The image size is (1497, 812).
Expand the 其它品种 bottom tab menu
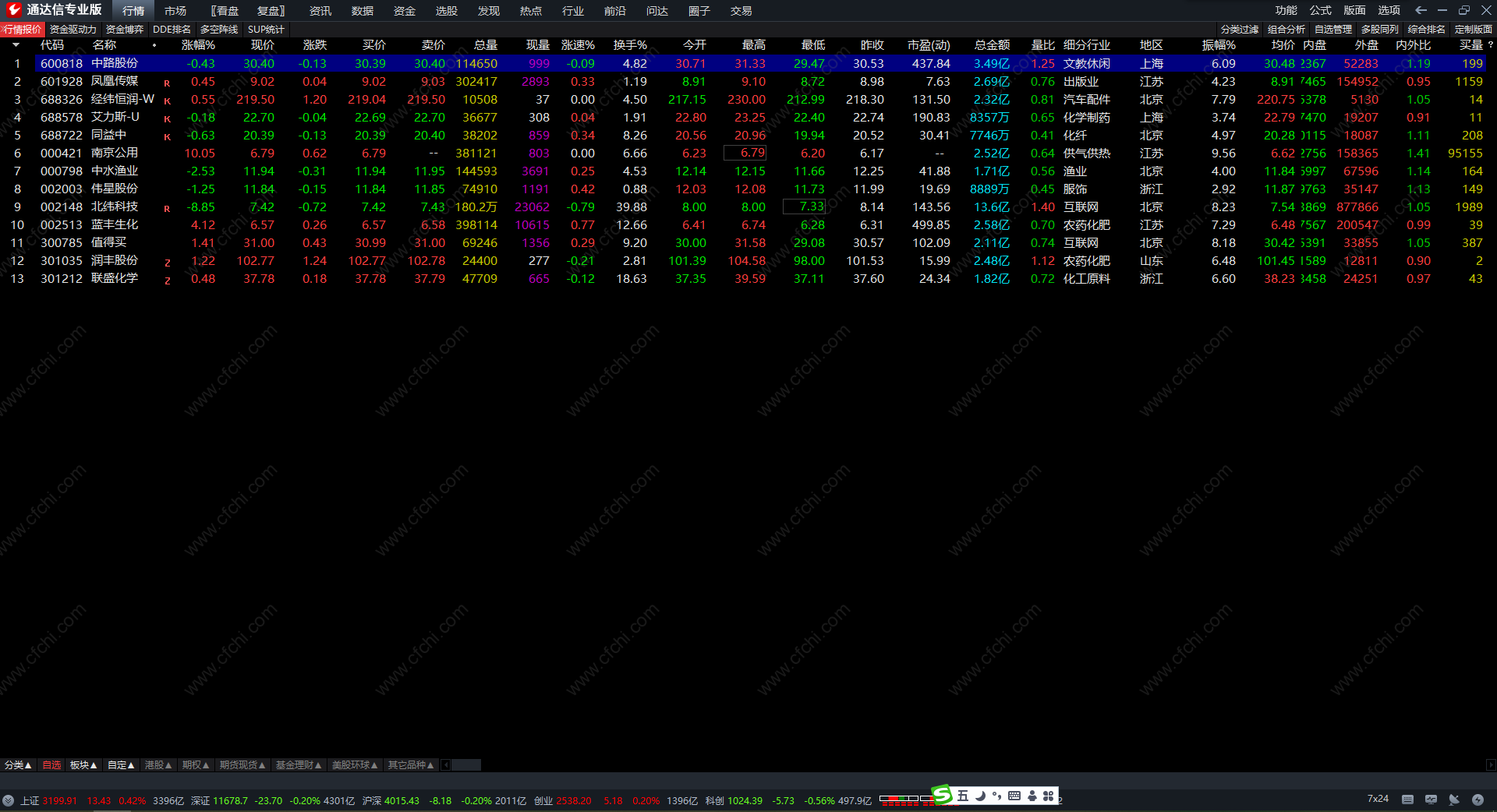(x=411, y=765)
